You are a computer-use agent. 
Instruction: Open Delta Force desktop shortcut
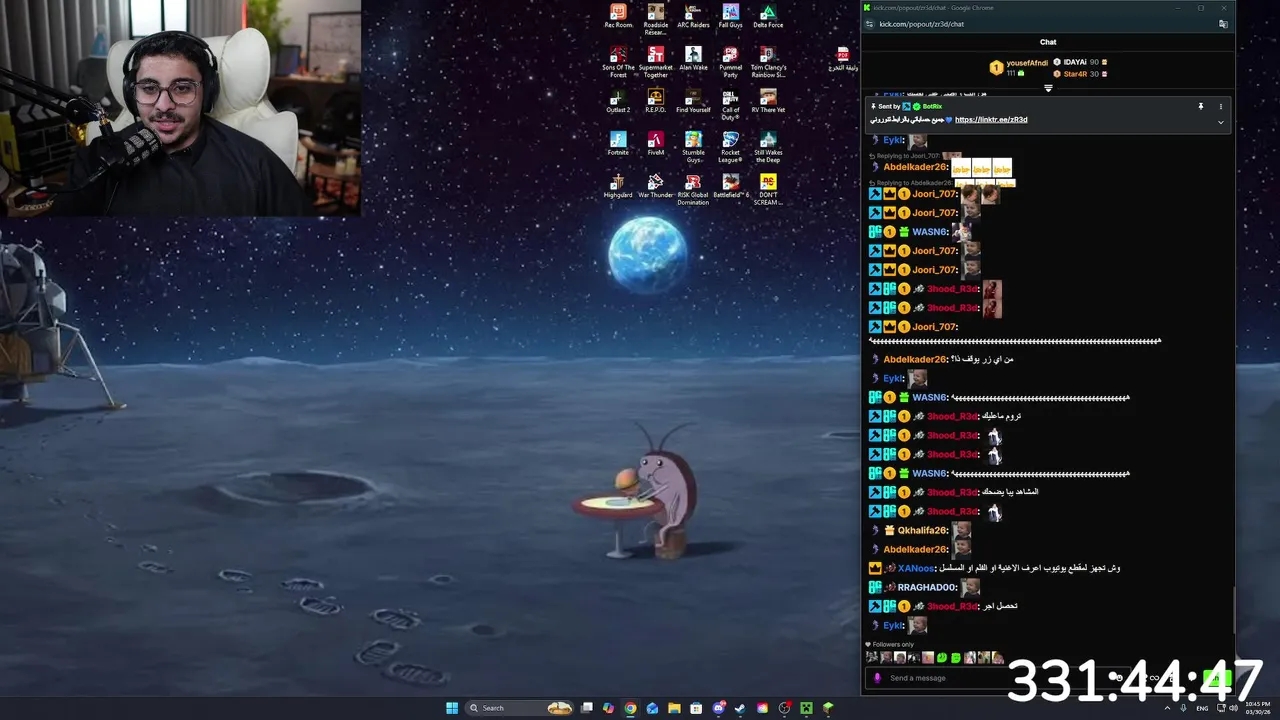768,16
